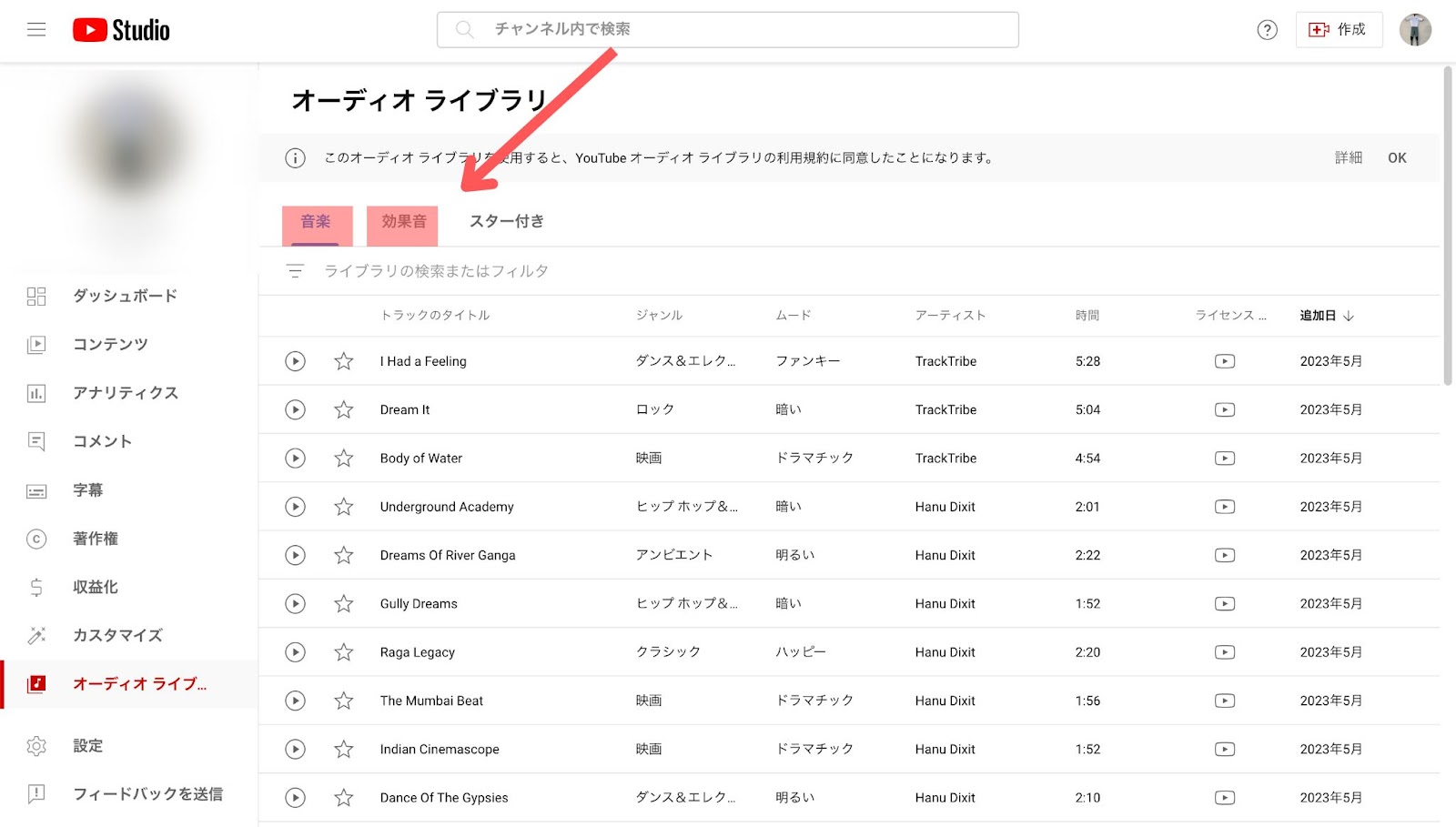
Task: Click the トラックのタイトル column header
Action: tap(435, 316)
